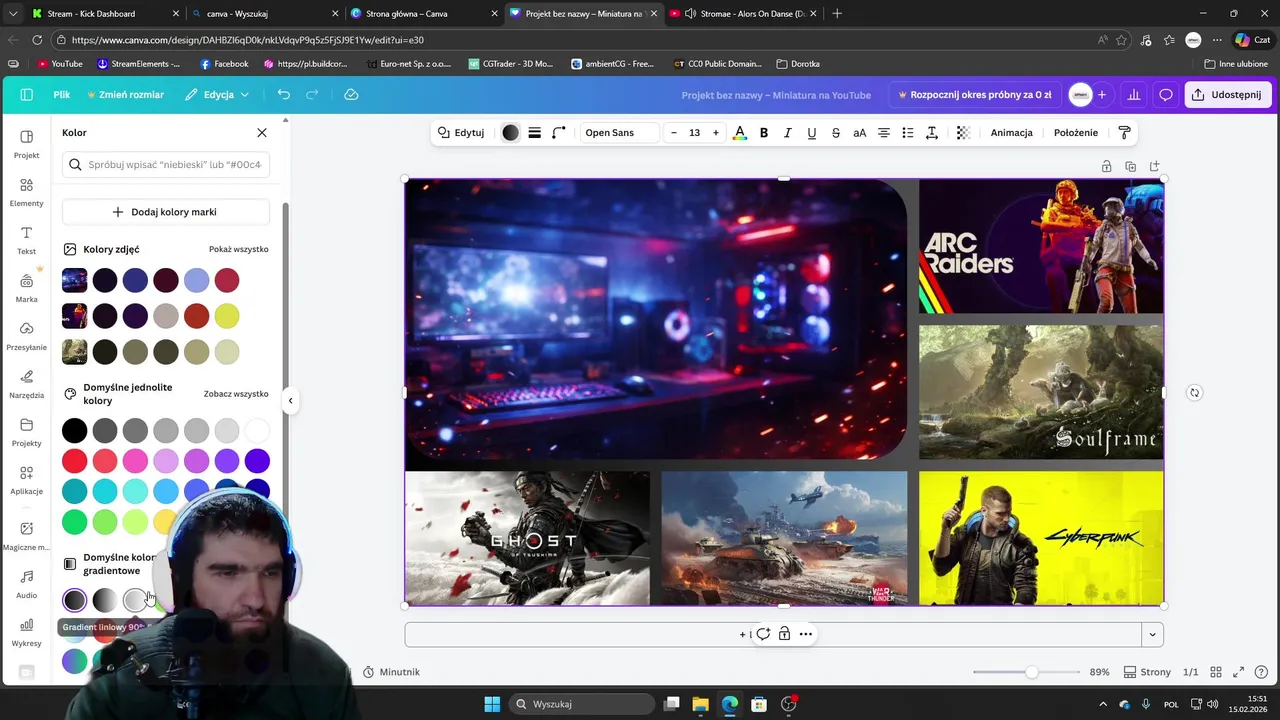Open the comments speech bubble icon
Image resolution: width=1280 pixels, height=720 pixels.
[1166, 95]
